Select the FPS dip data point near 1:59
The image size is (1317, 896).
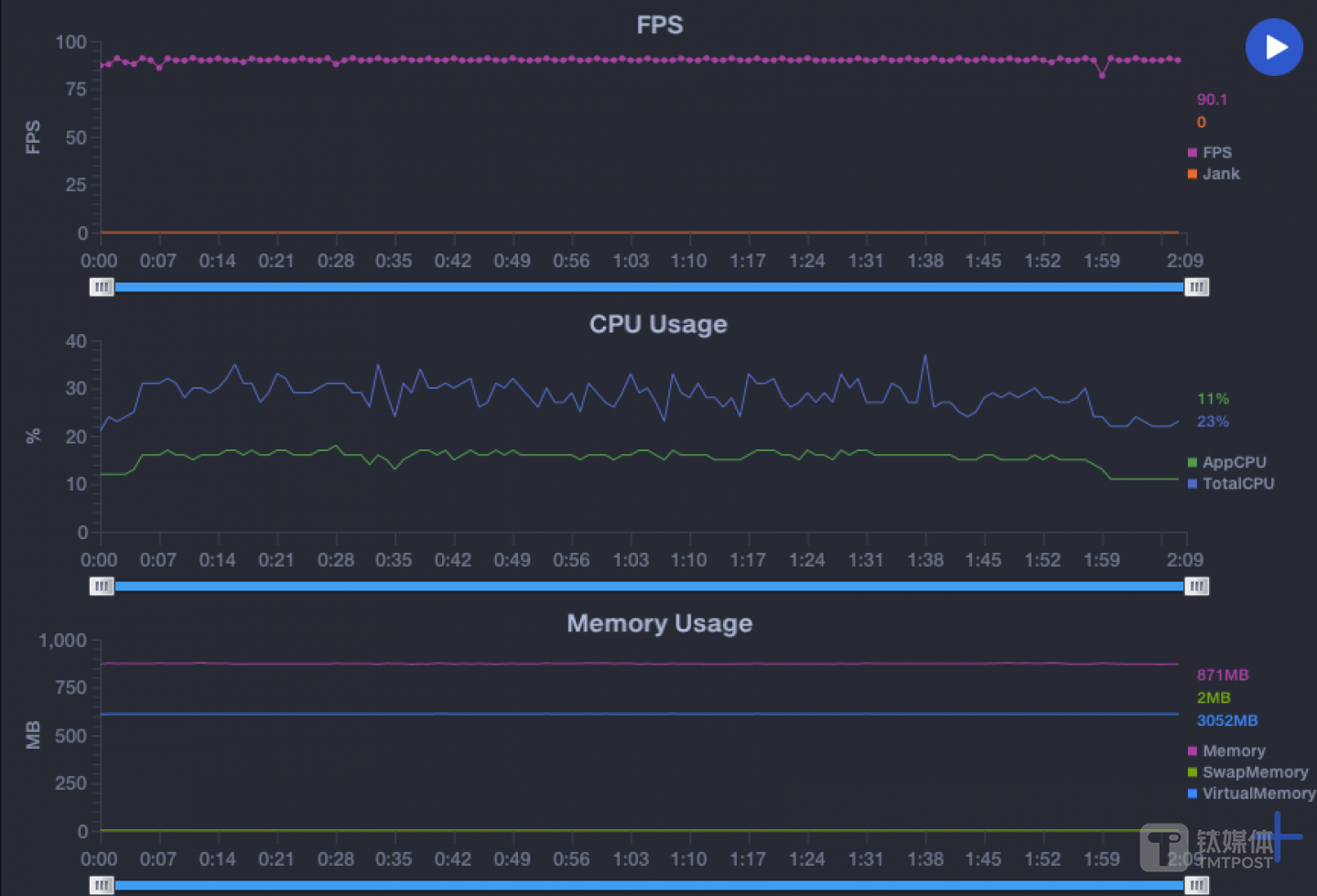click(x=1102, y=75)
